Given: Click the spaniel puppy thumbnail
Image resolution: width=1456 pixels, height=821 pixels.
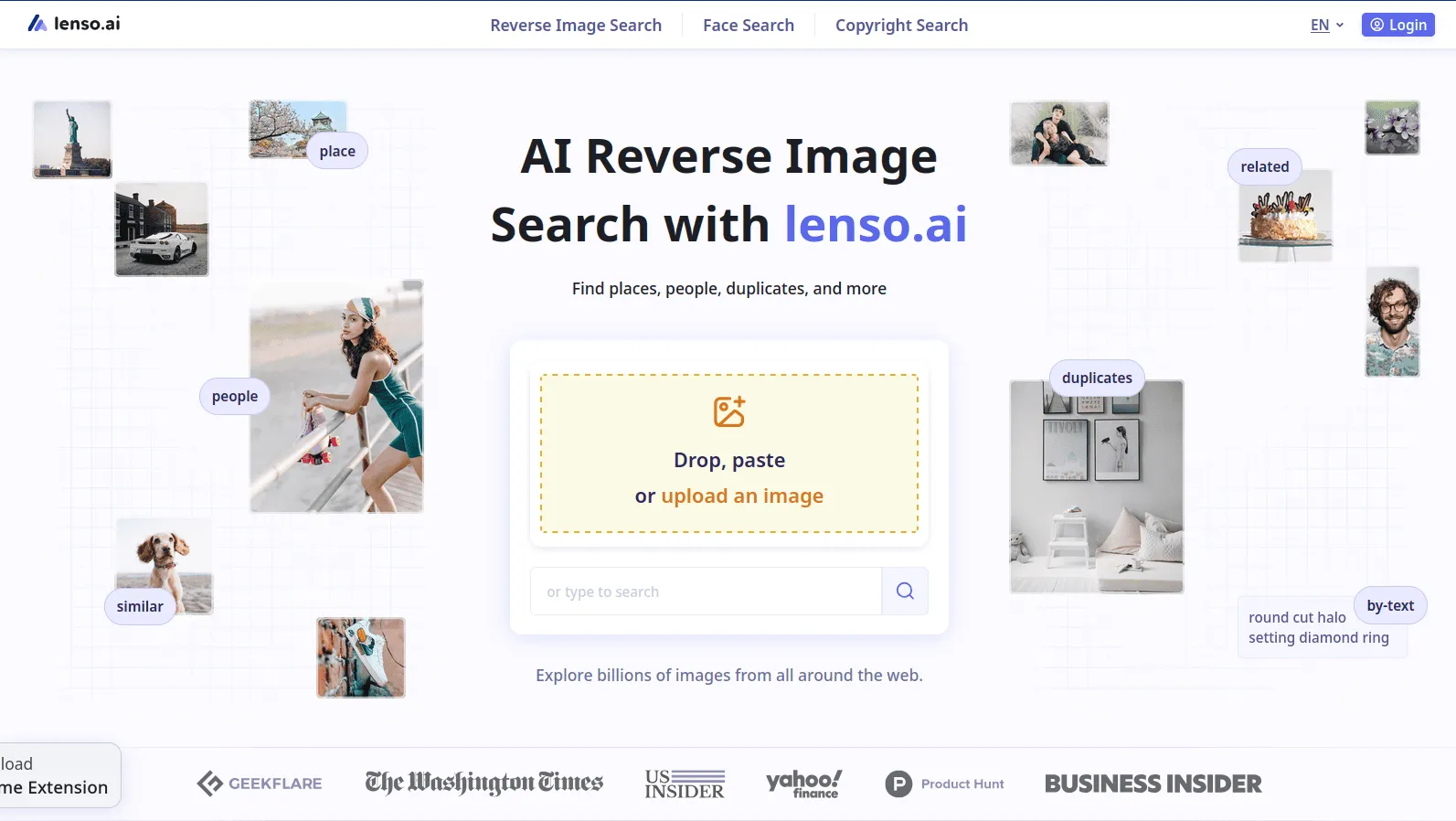Looking at the screenshot, I should [x=165, y=566].
